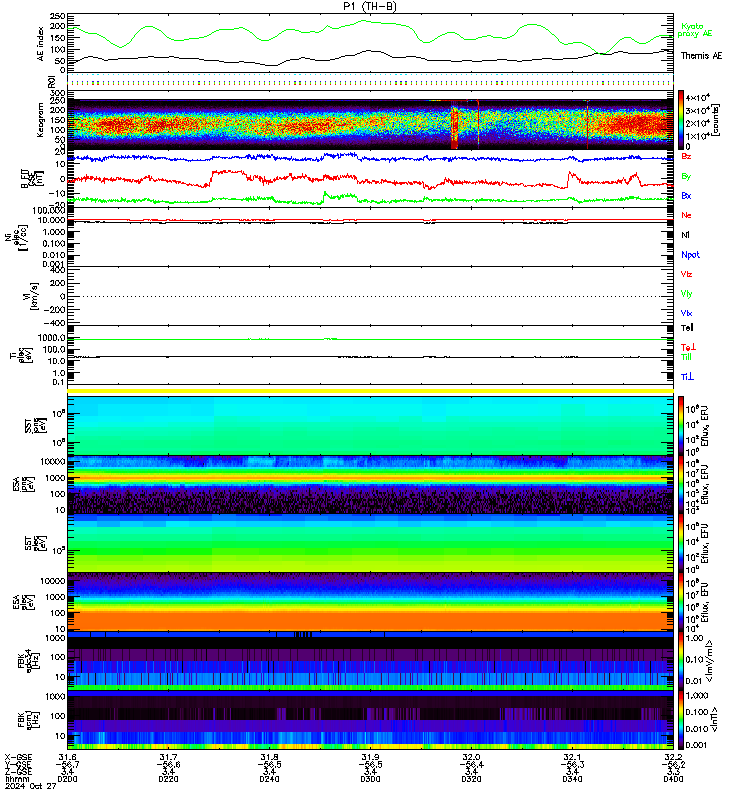Select the blue Bx legend label
Screen dimensions: 750x800
pos(686,195)
